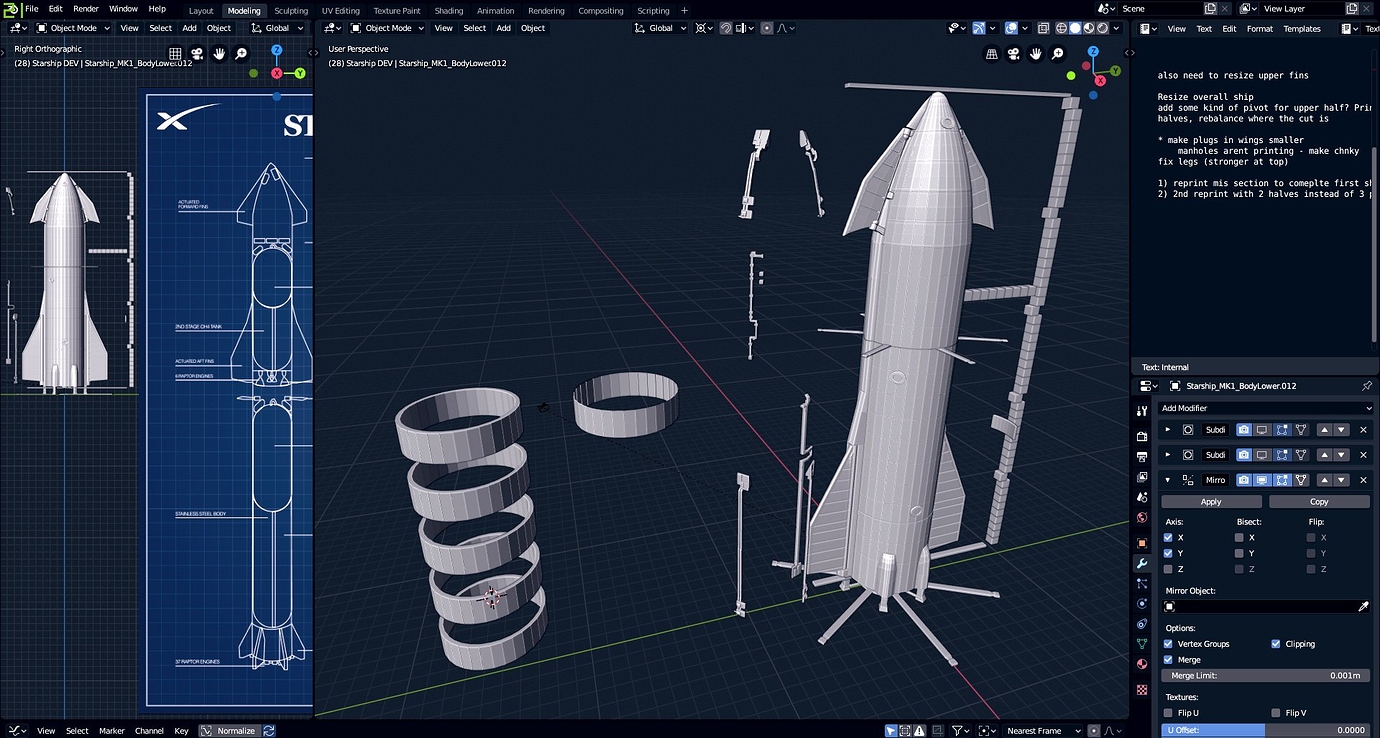The height and width of the screenshot is (738, 1380).
Task: Click the Marker menu in timeline
Action: click(112, 731)
